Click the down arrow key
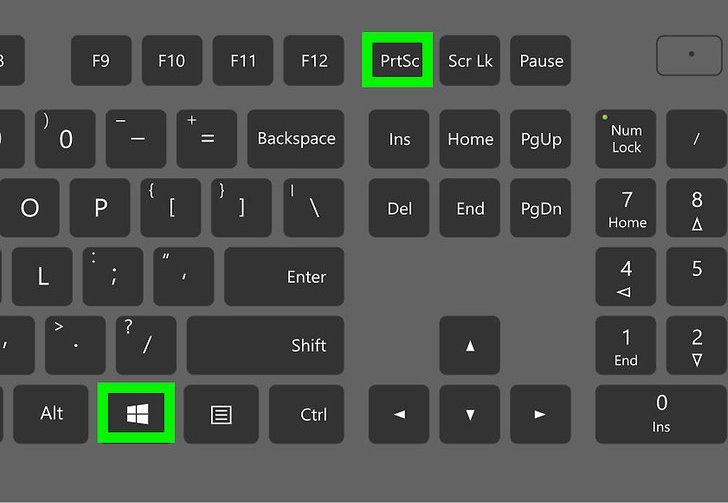The height and width of the screenshot is (503, 728). (470, 414)
